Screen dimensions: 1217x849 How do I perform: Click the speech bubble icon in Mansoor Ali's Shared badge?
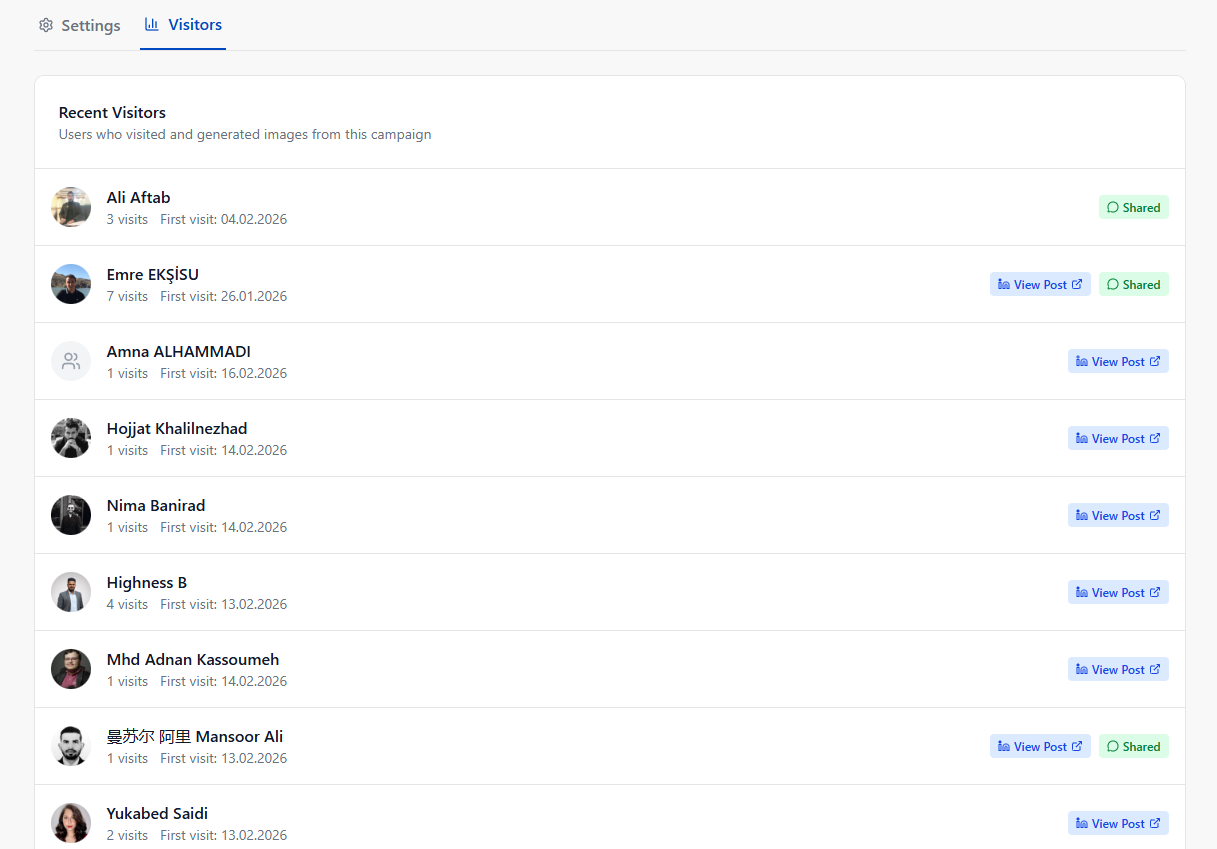click(x=1112, y=746)
